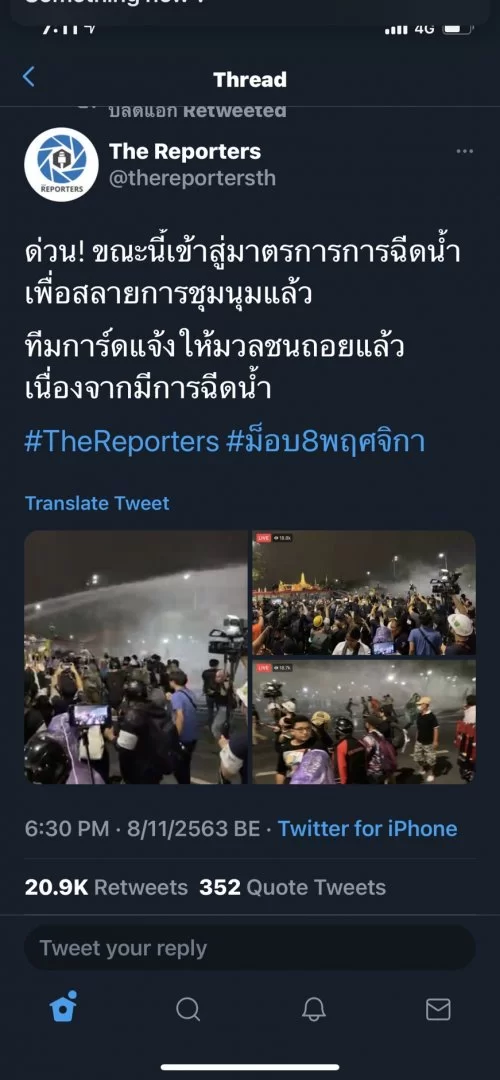This screenshot has width=500, height=1080.
Task: Tap the Home tab icon
Action: (63, 1008)
